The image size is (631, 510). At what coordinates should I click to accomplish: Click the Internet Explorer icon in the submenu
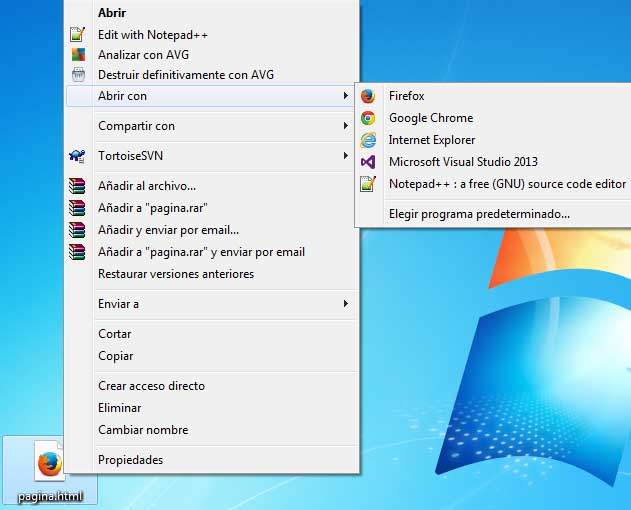coord(368,140)
